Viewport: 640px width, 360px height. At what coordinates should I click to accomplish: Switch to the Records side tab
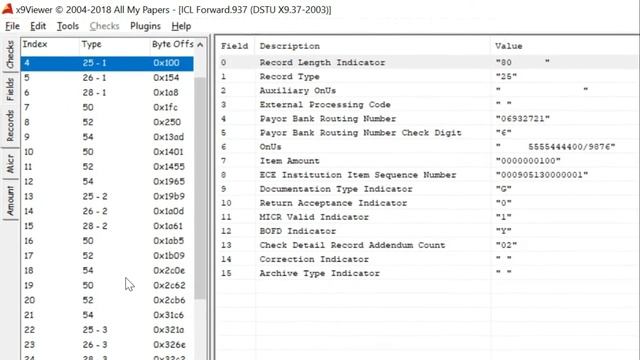tap(10, 125)
